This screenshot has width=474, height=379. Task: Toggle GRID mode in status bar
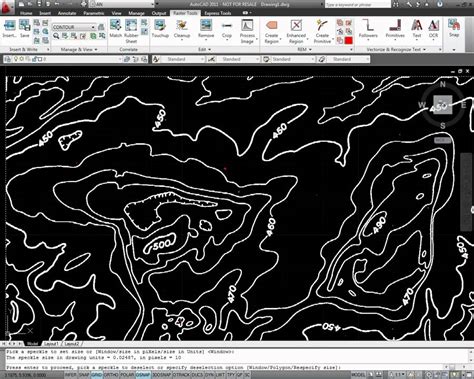point(97,375)
